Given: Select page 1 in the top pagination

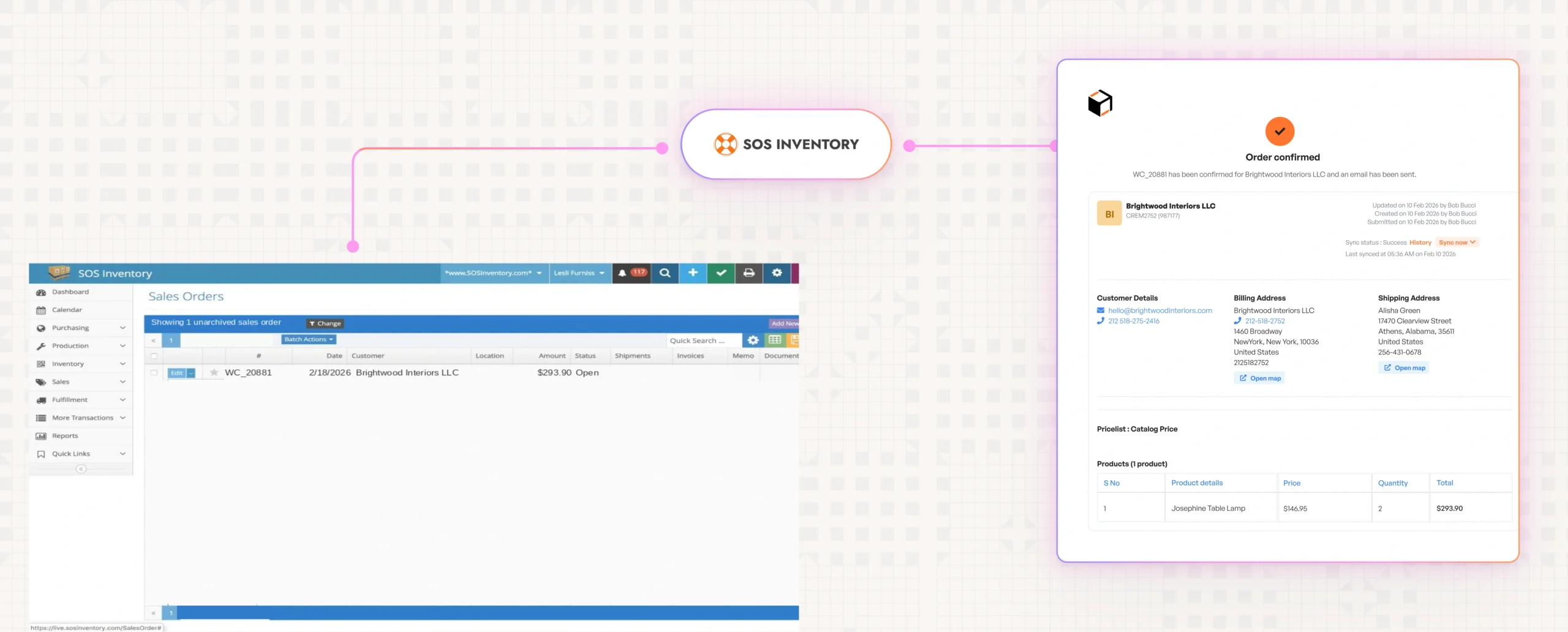Looking at the screenshot, I should coord(171,340).
